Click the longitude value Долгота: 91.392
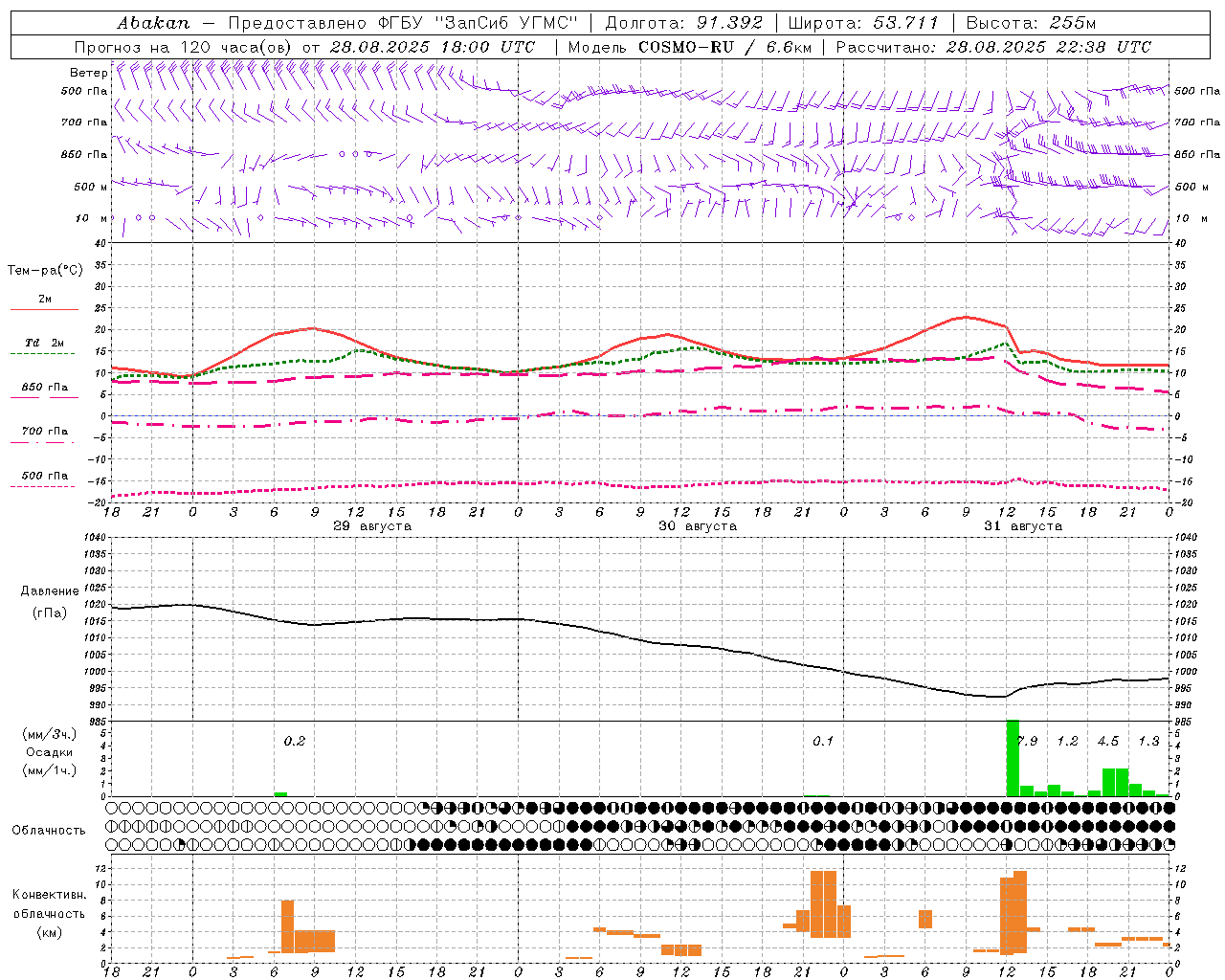Image resolution: width=1225 pixels, height=980 pixels. (684, 23)
